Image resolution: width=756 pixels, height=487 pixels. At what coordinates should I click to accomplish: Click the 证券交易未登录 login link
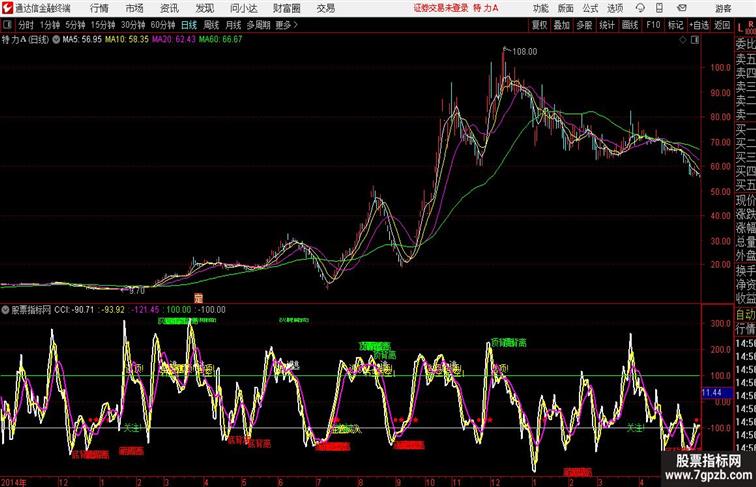(x=441, y=8)
